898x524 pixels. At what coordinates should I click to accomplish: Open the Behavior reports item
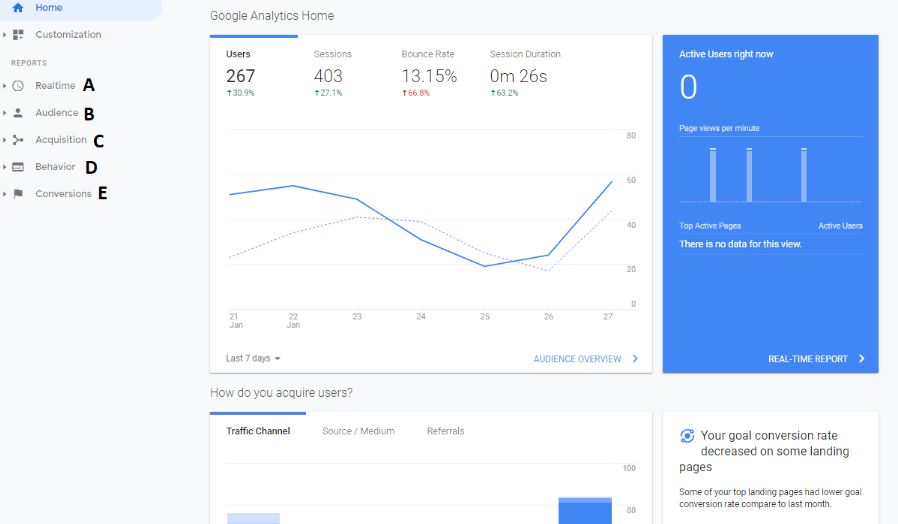55,167
